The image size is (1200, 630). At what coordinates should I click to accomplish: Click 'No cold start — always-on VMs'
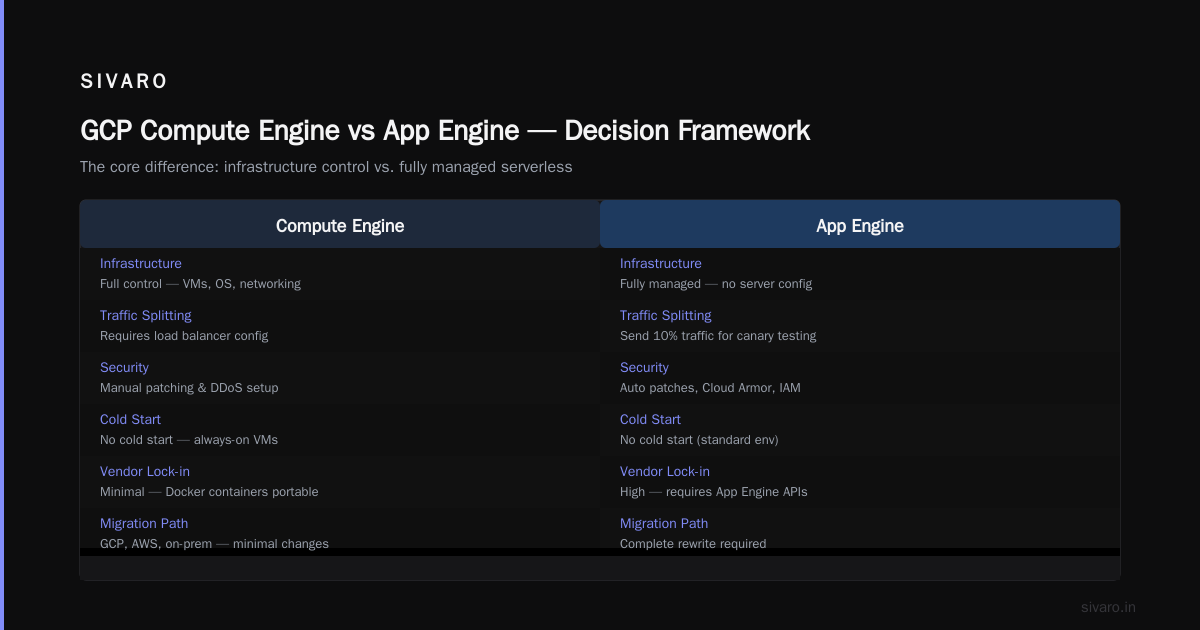(189, 440)
